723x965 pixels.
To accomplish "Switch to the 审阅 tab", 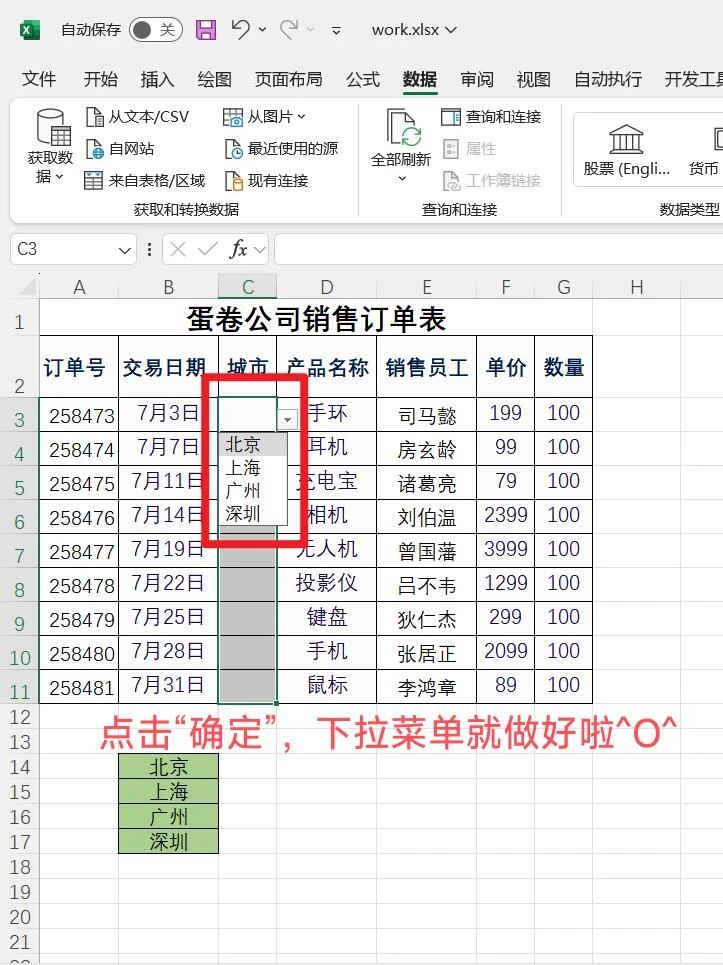I will pos(477,79).
